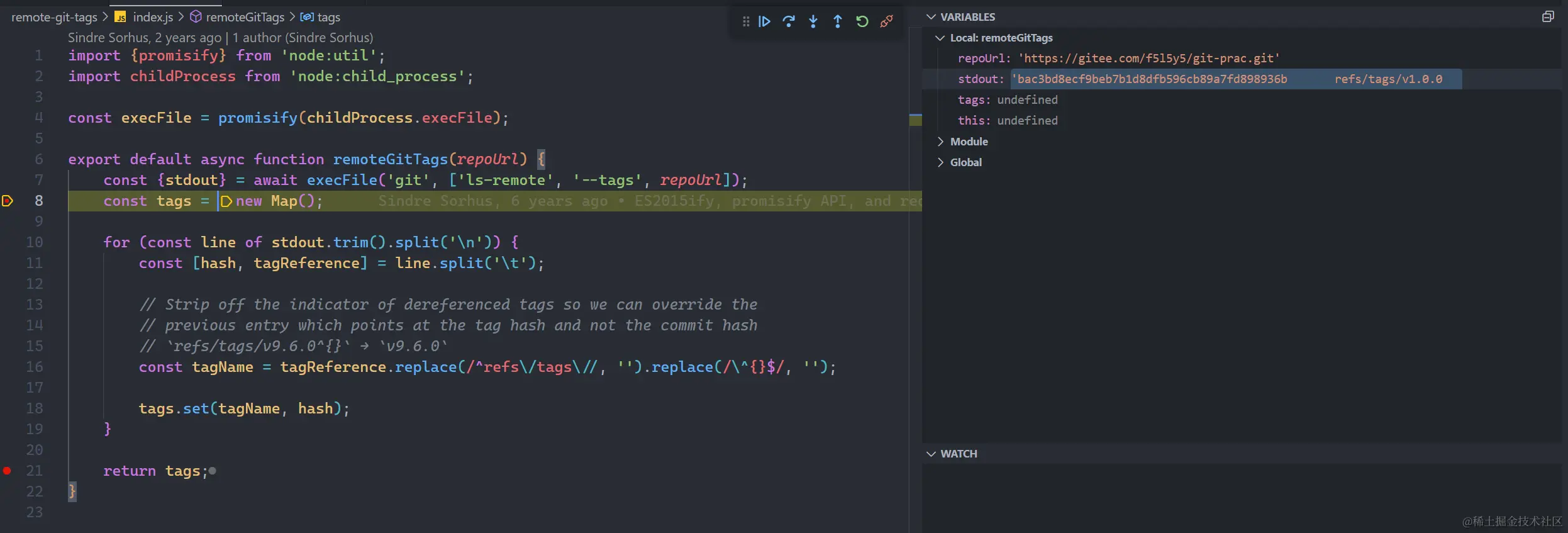
Task: Click the git blame author CodeLens
Action: coord(220,38)
